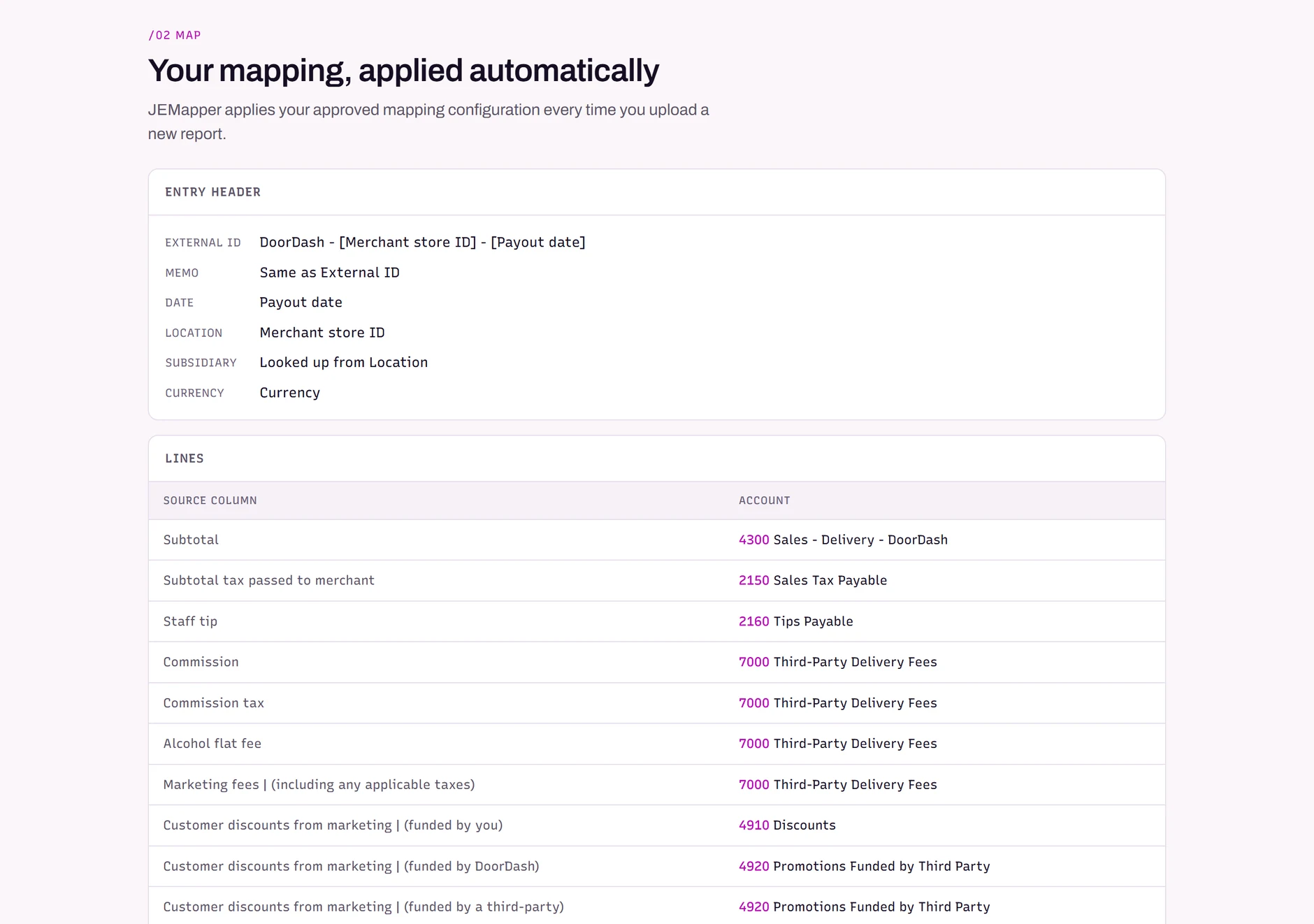Image resolution: width=1314 pixels, height=924 pixels.
Task: Click the MEMO field label
Action: point(182,273)
